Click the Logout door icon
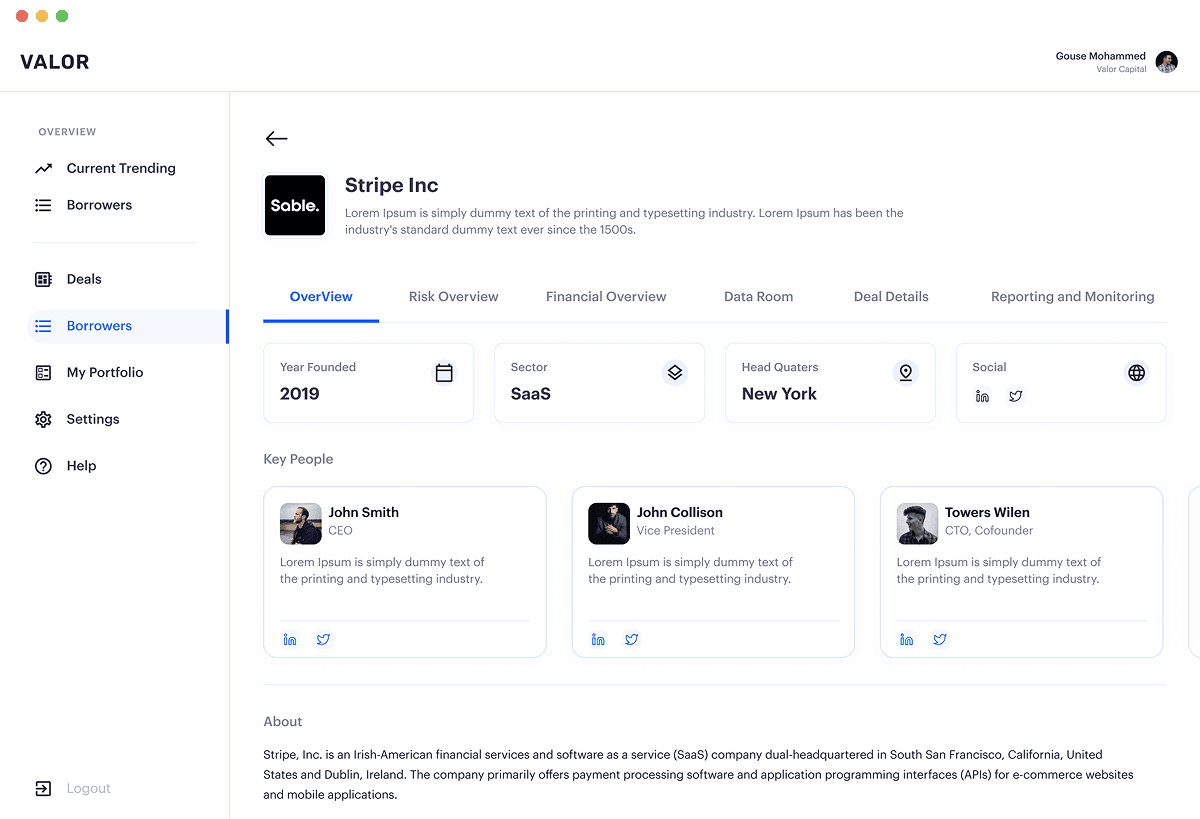Image resolution: width=1200 pixels, height=819 pixels. 43,788
